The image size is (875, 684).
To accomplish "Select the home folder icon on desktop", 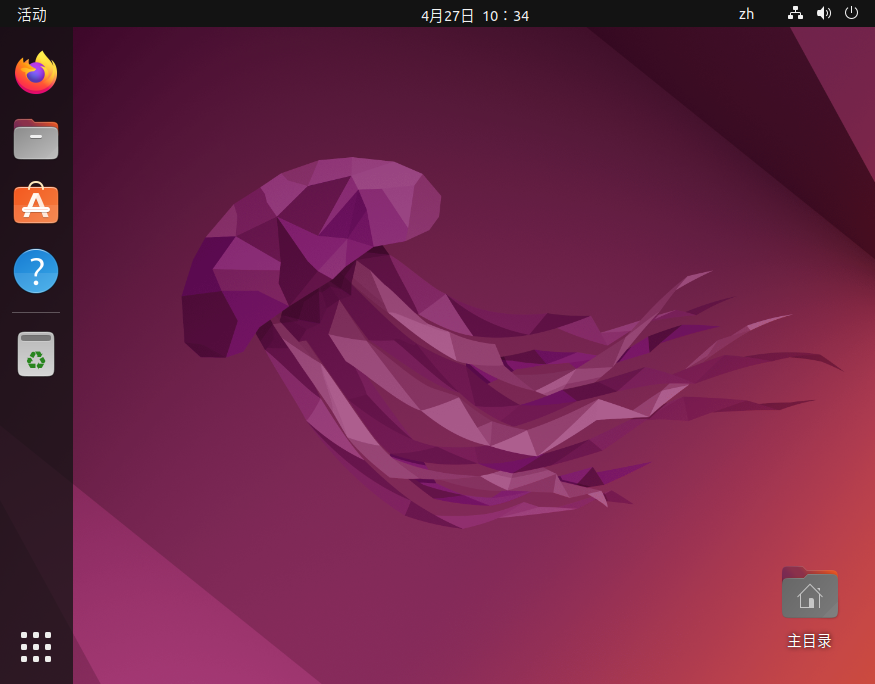I will click(809, 593).
